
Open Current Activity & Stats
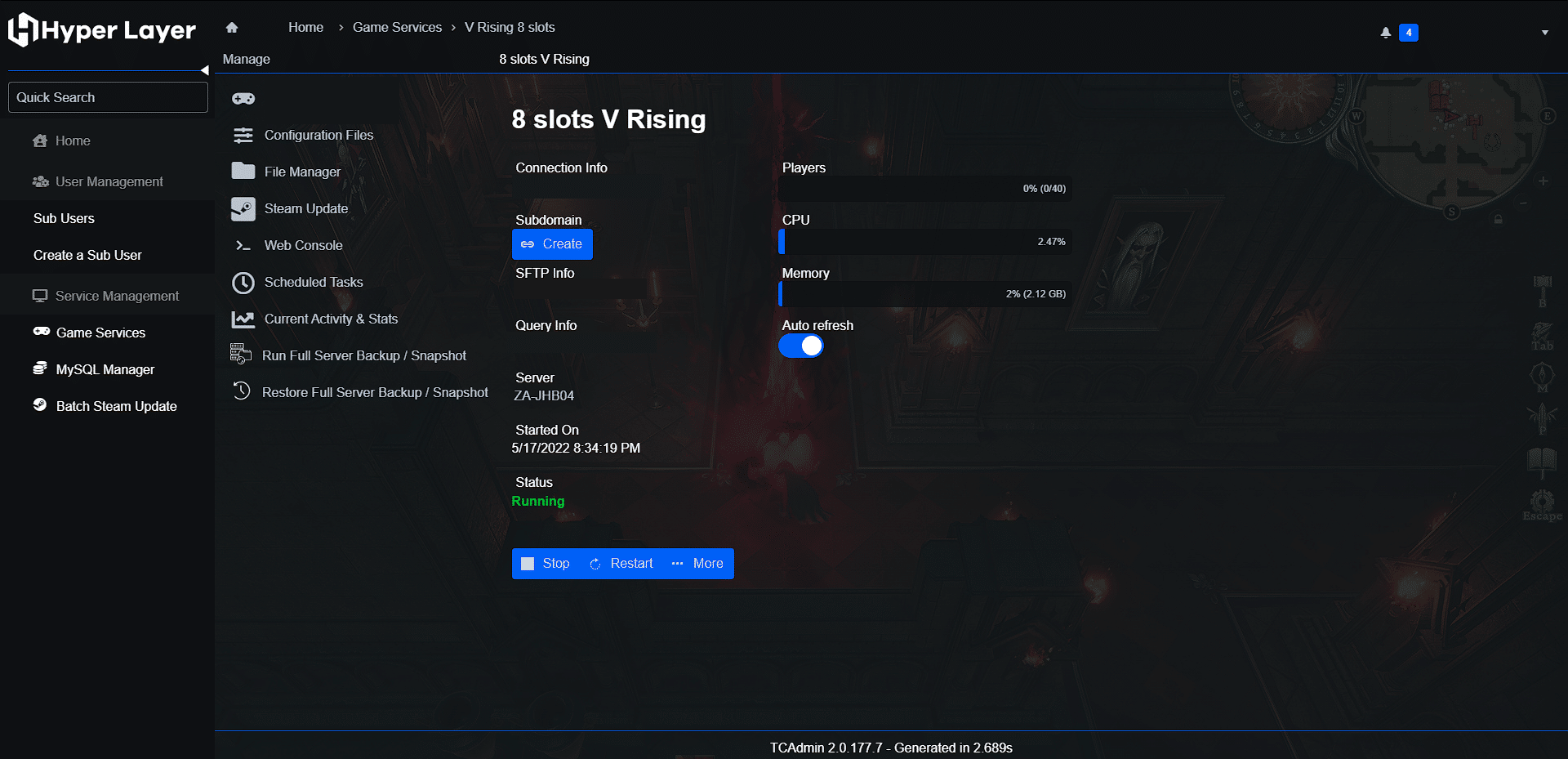[x=331, y=319]
